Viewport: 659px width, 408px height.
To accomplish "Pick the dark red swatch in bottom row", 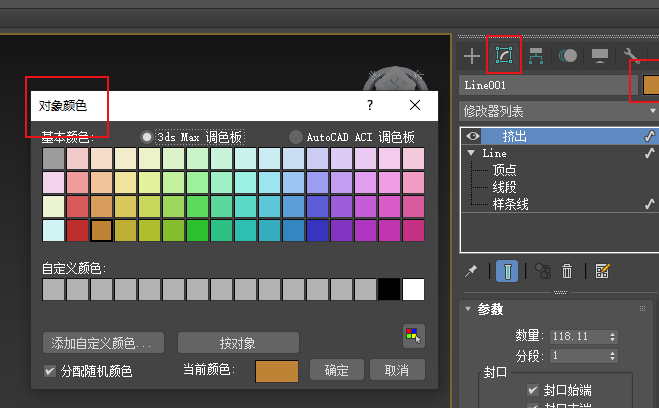I will 77,230.
